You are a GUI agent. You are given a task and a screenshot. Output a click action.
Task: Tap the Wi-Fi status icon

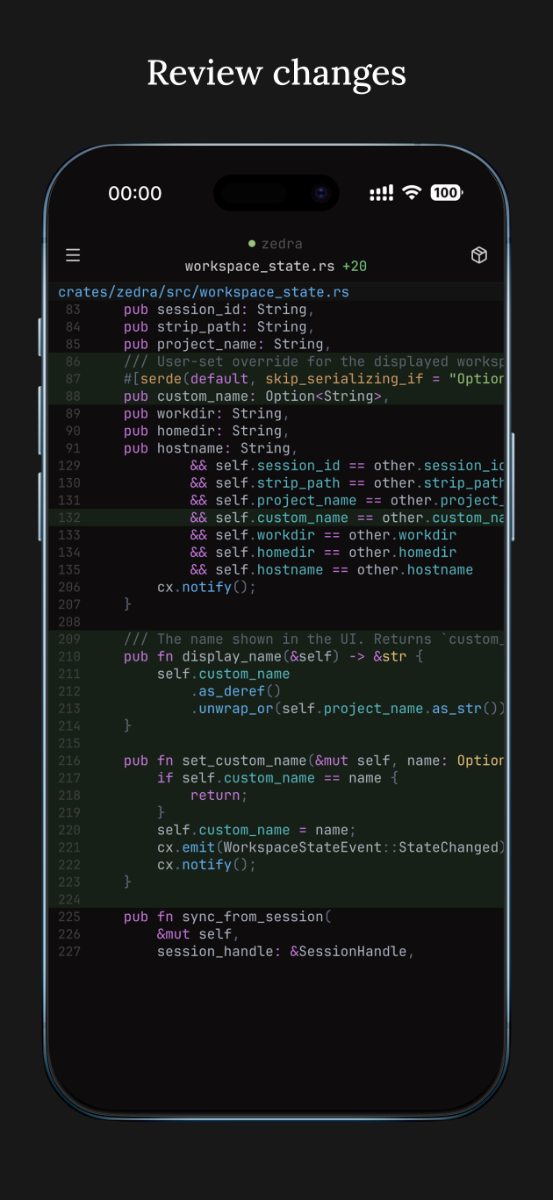411,193
